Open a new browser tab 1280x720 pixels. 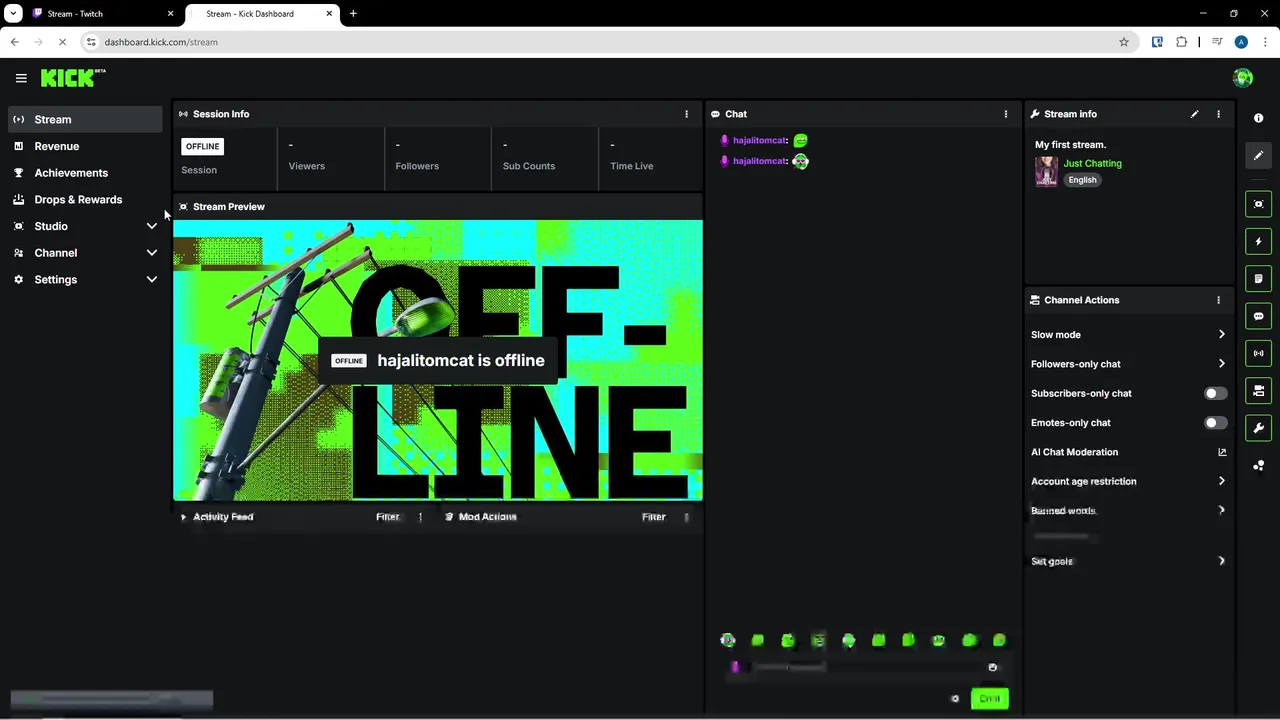tap(353, 14)
